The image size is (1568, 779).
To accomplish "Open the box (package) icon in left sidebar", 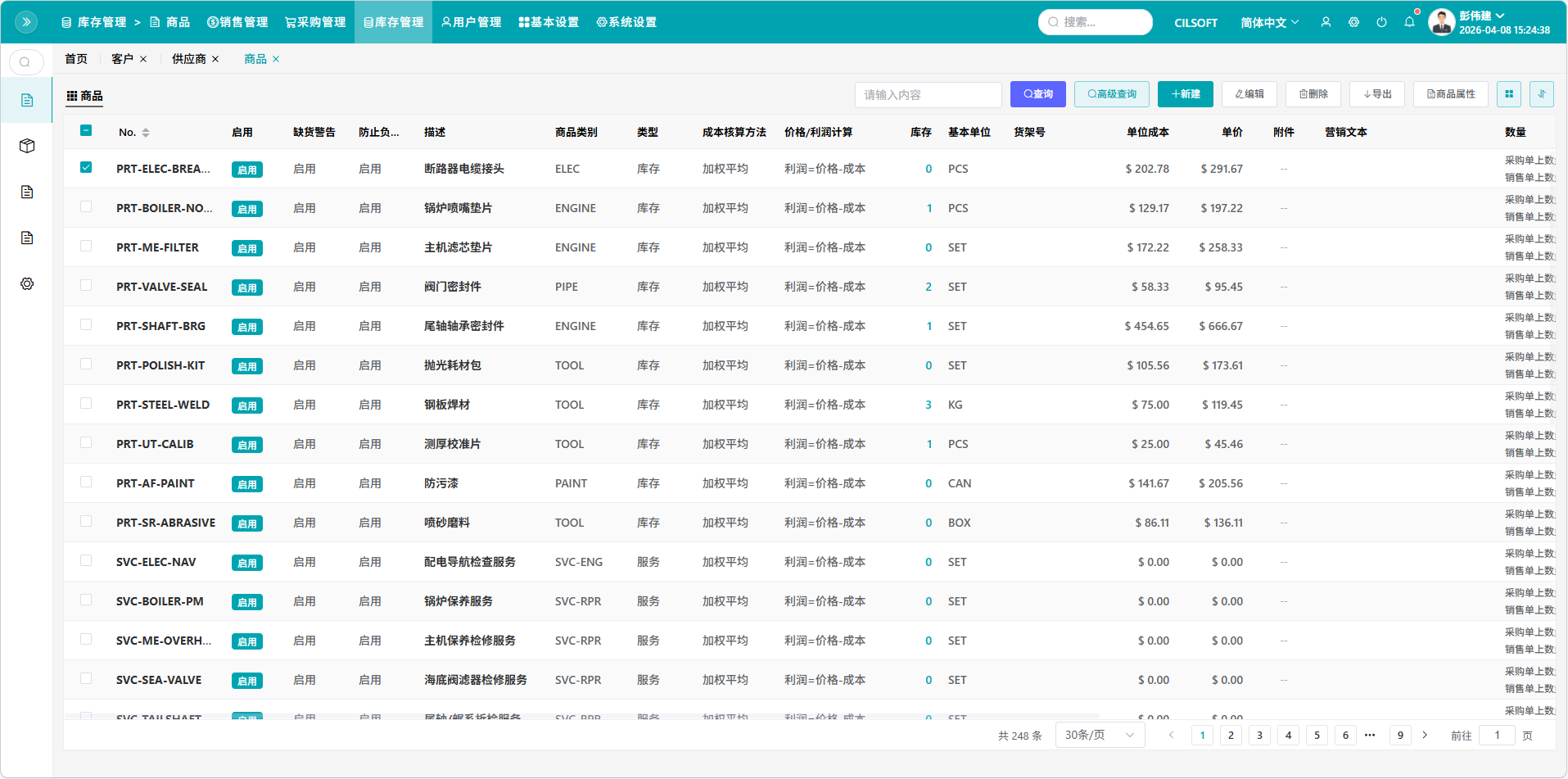I will coord(27,146).
